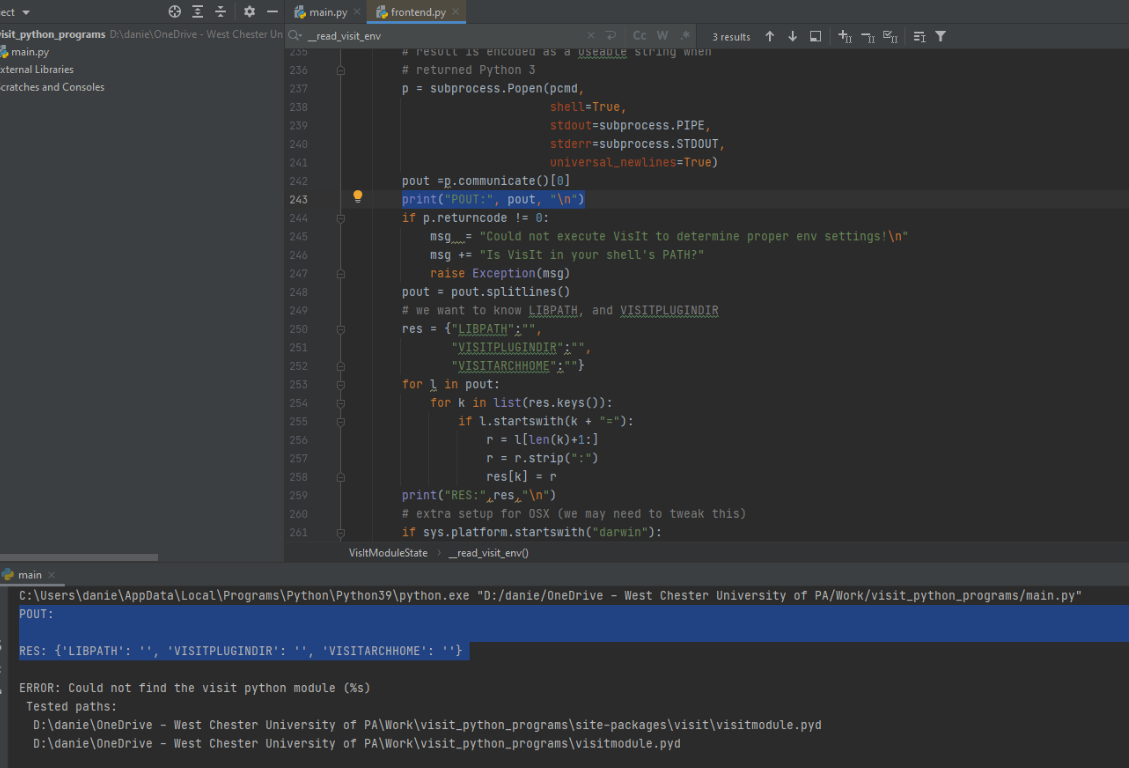
Task: Select all search occurrences
Action: tap(890, 36)
